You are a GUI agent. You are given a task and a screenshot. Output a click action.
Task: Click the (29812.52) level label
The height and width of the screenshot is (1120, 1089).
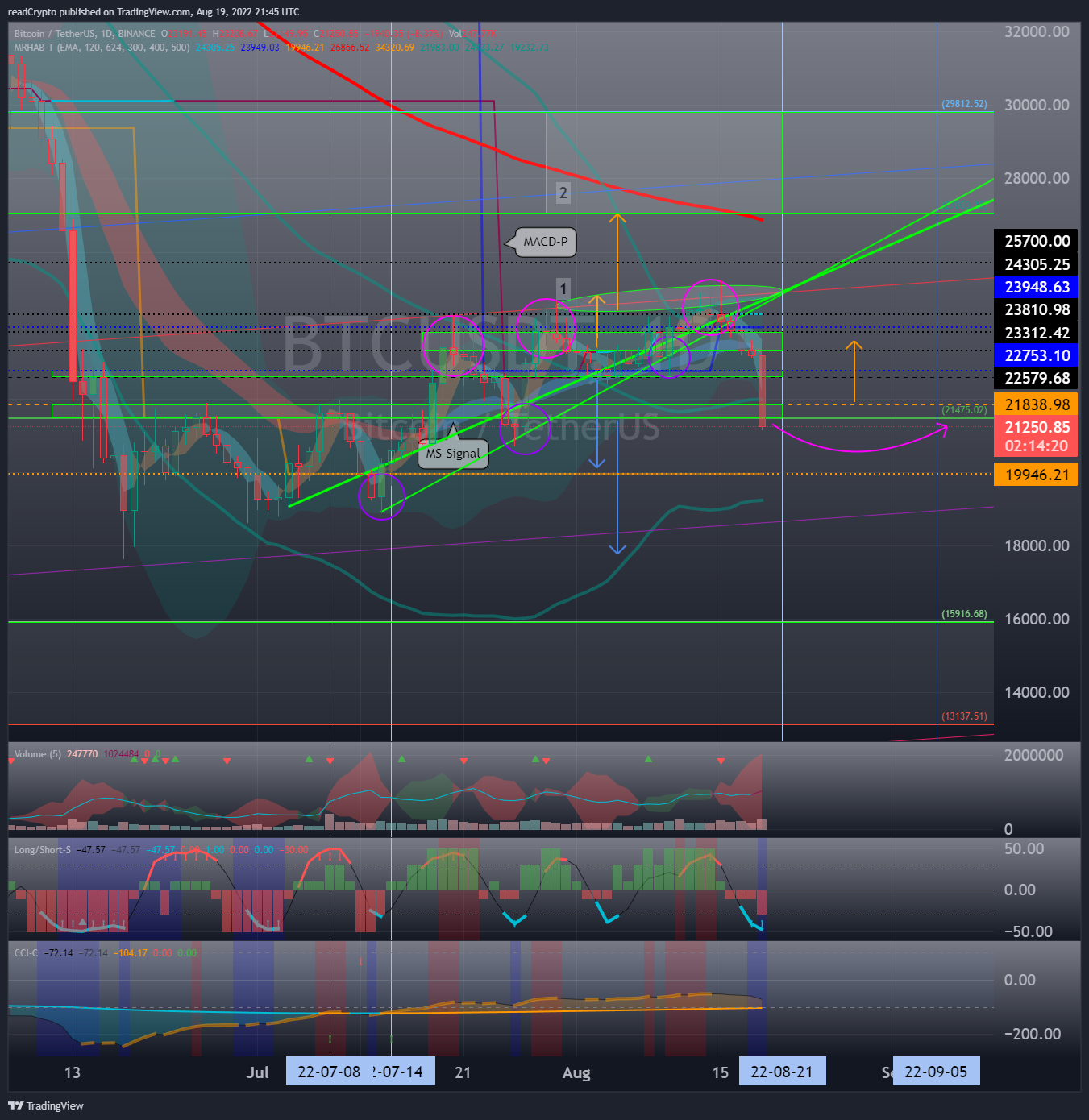tap(964, 104)
